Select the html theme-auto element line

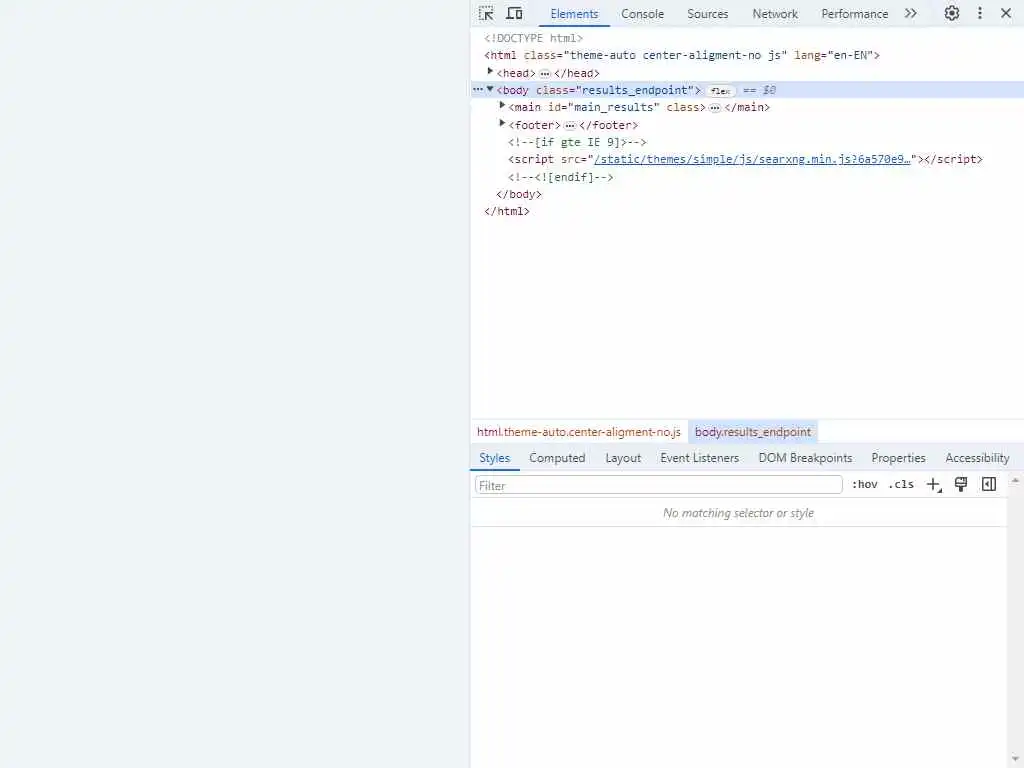tap(682, 56)
